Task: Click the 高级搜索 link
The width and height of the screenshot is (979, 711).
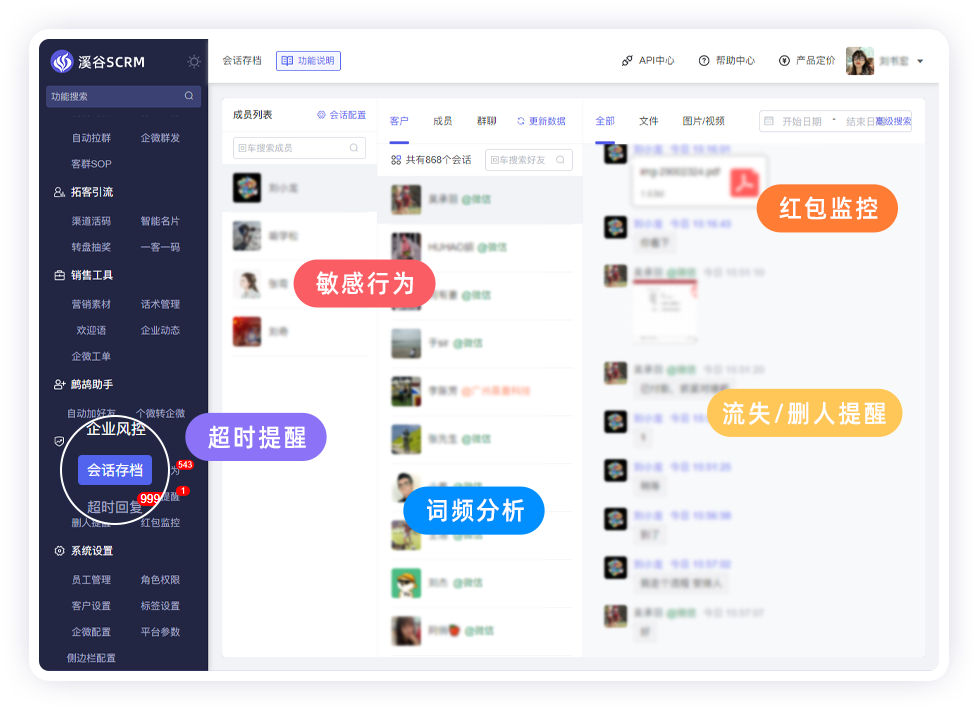Action: (x=893, y=121)
